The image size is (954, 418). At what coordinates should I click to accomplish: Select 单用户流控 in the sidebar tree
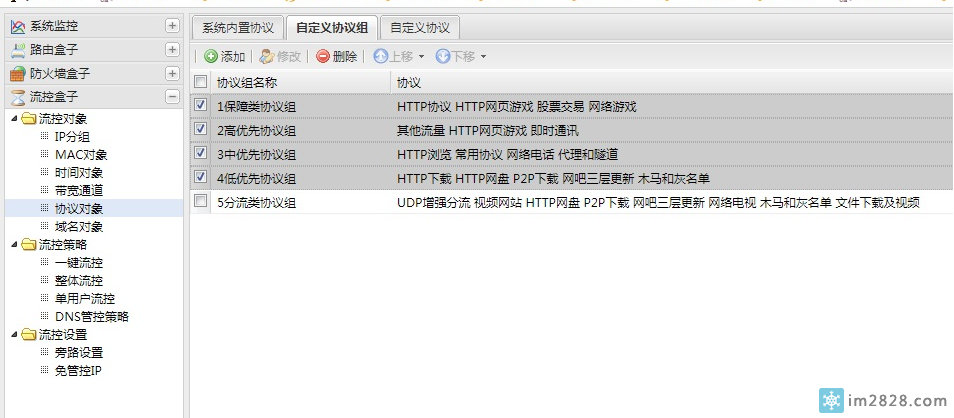click(84, 299)
